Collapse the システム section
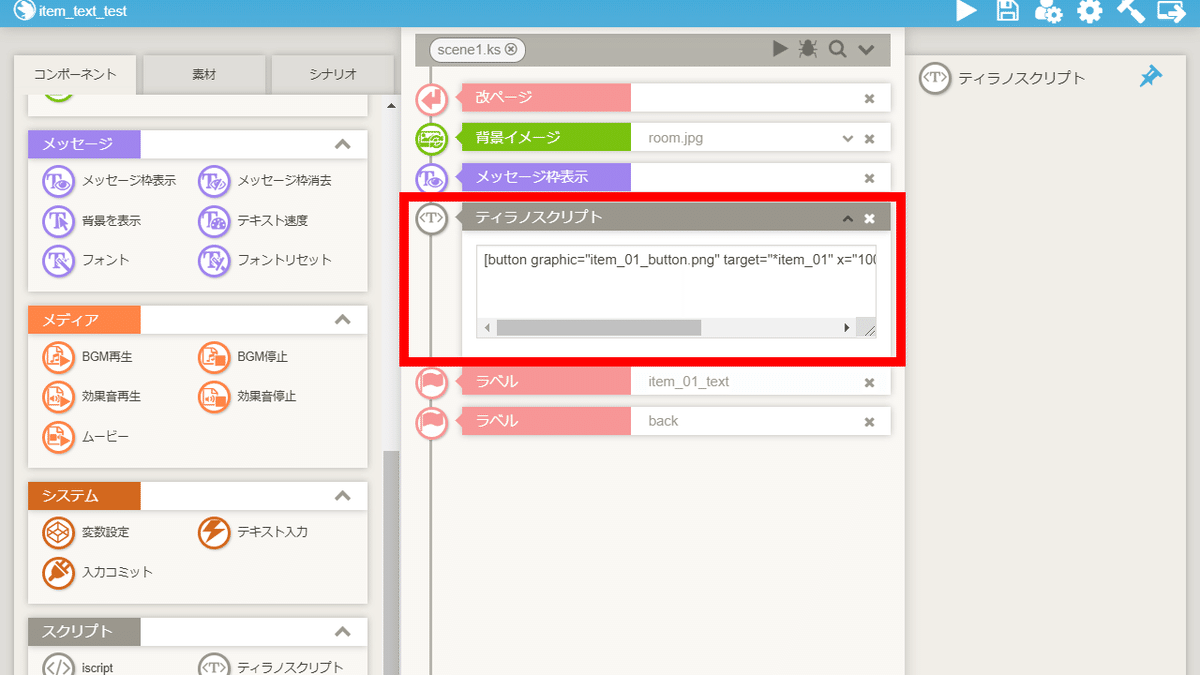 coord(343,496)
